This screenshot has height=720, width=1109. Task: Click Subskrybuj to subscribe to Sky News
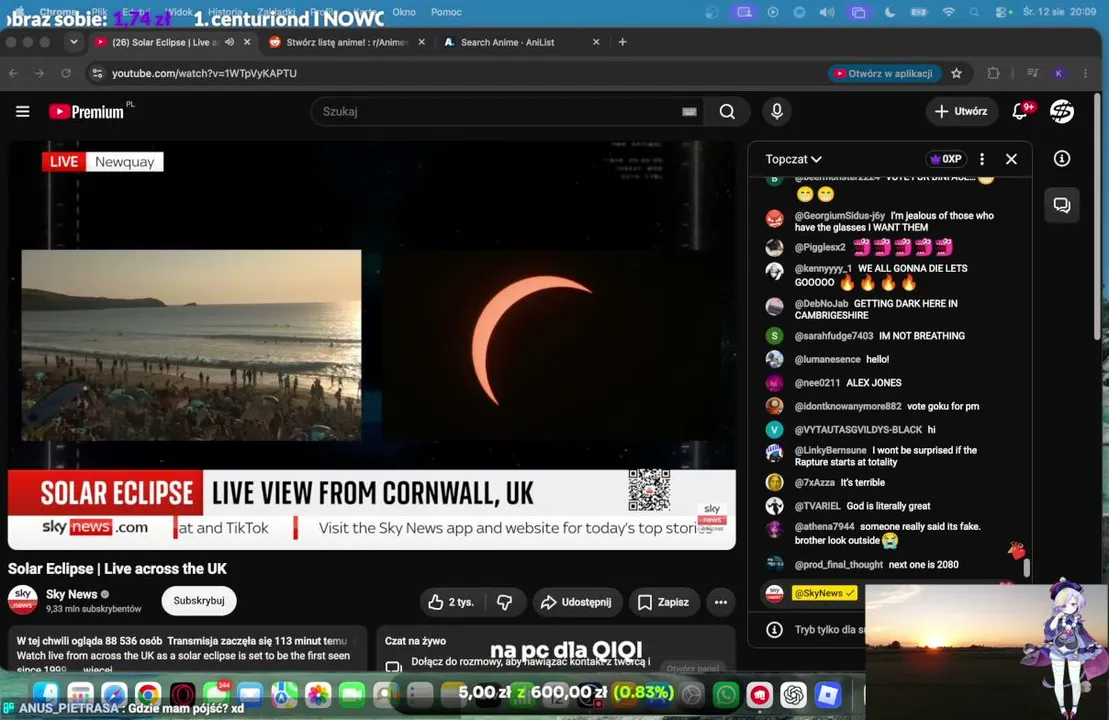[199, 600]
